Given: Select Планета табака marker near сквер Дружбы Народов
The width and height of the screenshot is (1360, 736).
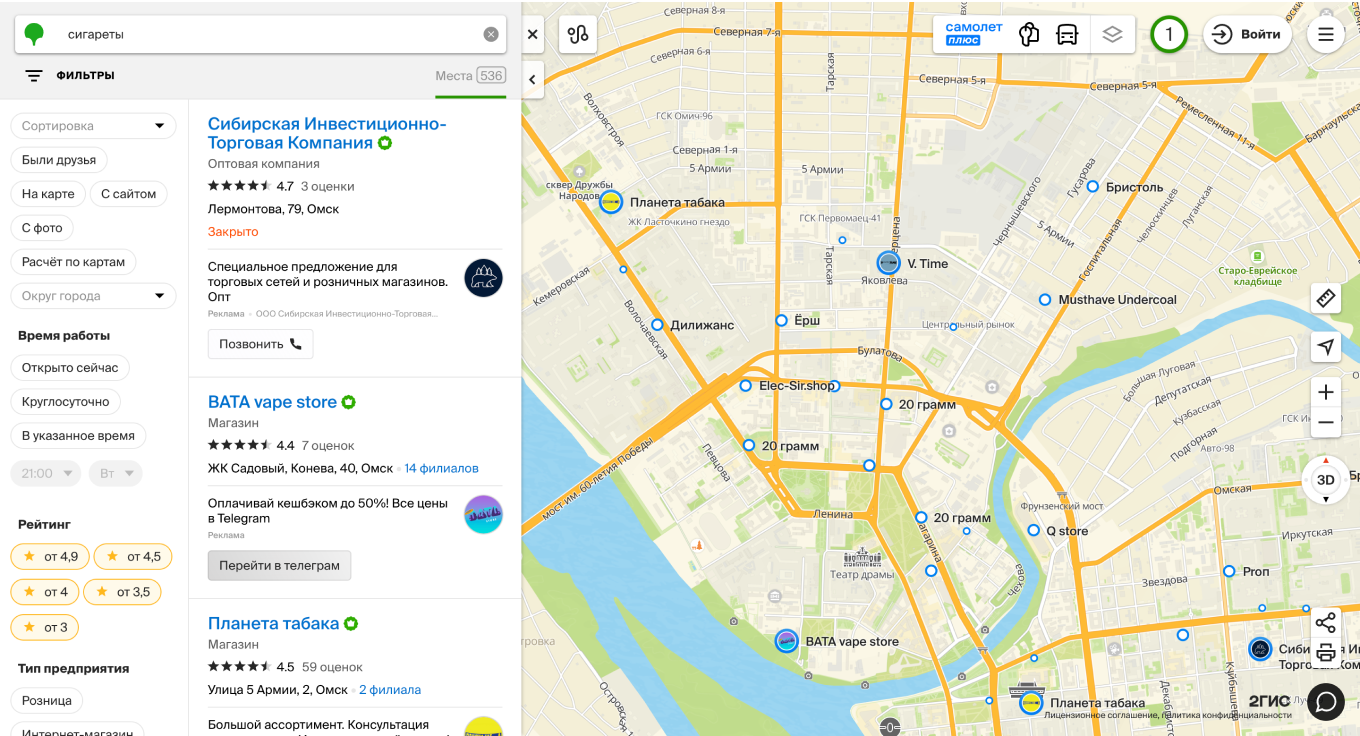Looking at the screenshot, I should tap(610, 202).
